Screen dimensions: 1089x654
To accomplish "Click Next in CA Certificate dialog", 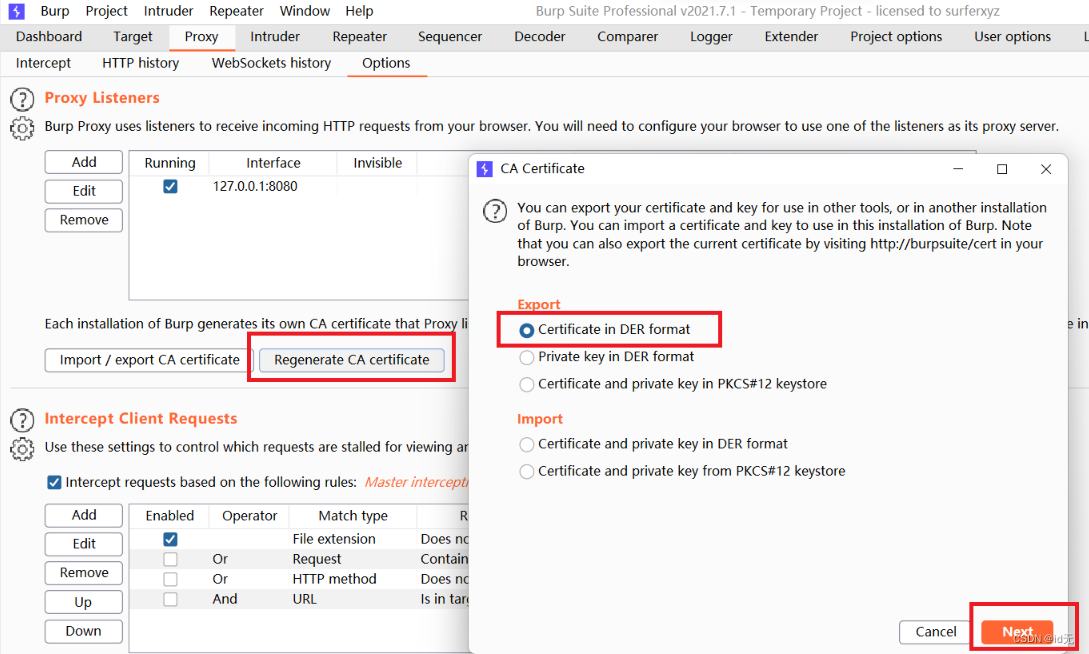I will [1017, 632].
